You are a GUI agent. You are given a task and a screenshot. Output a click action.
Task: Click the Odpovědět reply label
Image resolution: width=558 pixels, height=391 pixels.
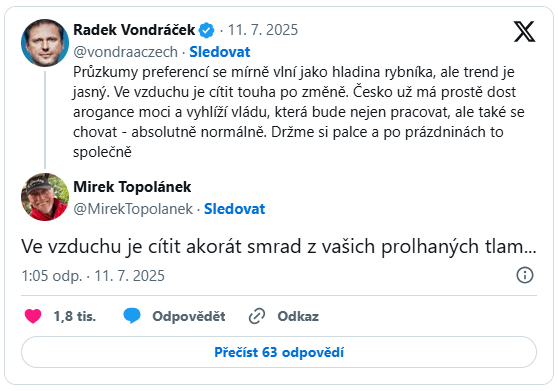click(x=189, y=316)
